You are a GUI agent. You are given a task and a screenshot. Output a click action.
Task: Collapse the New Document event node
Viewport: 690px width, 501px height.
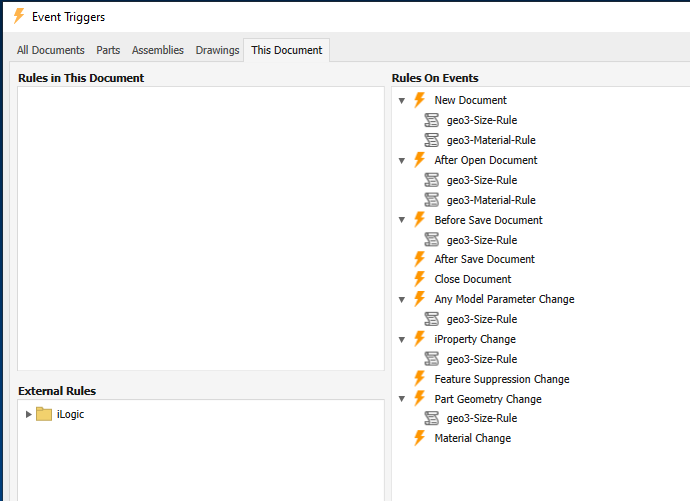tap(402, 100)
